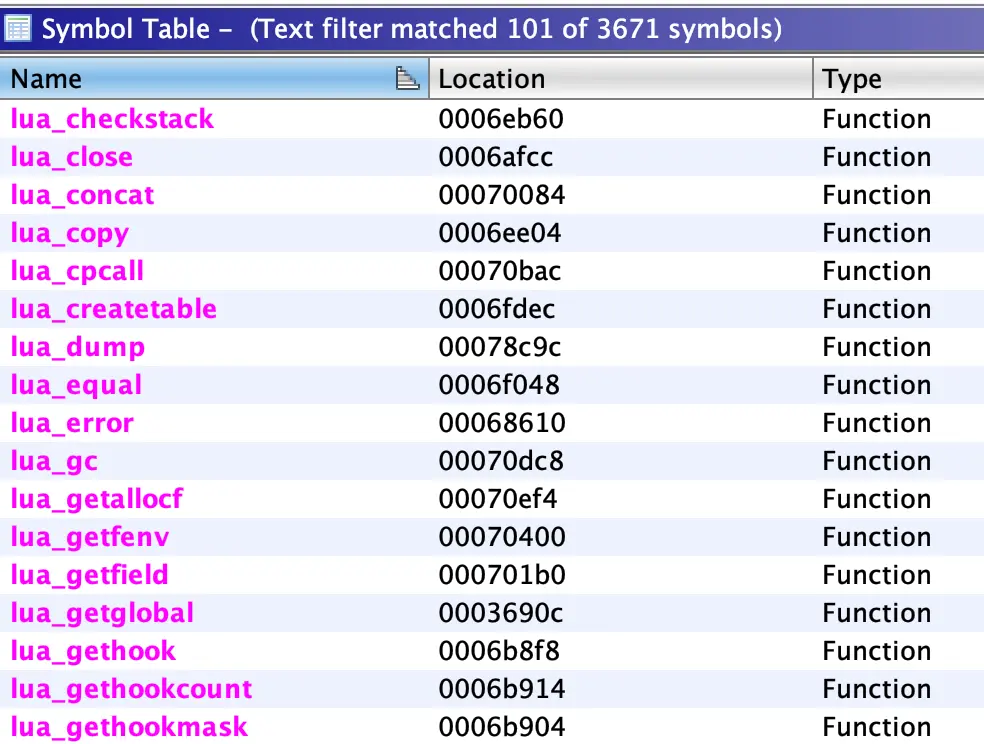Open the lua_concat symbol entry
This screenshot has height=744, width=984.
click(82, 195)
